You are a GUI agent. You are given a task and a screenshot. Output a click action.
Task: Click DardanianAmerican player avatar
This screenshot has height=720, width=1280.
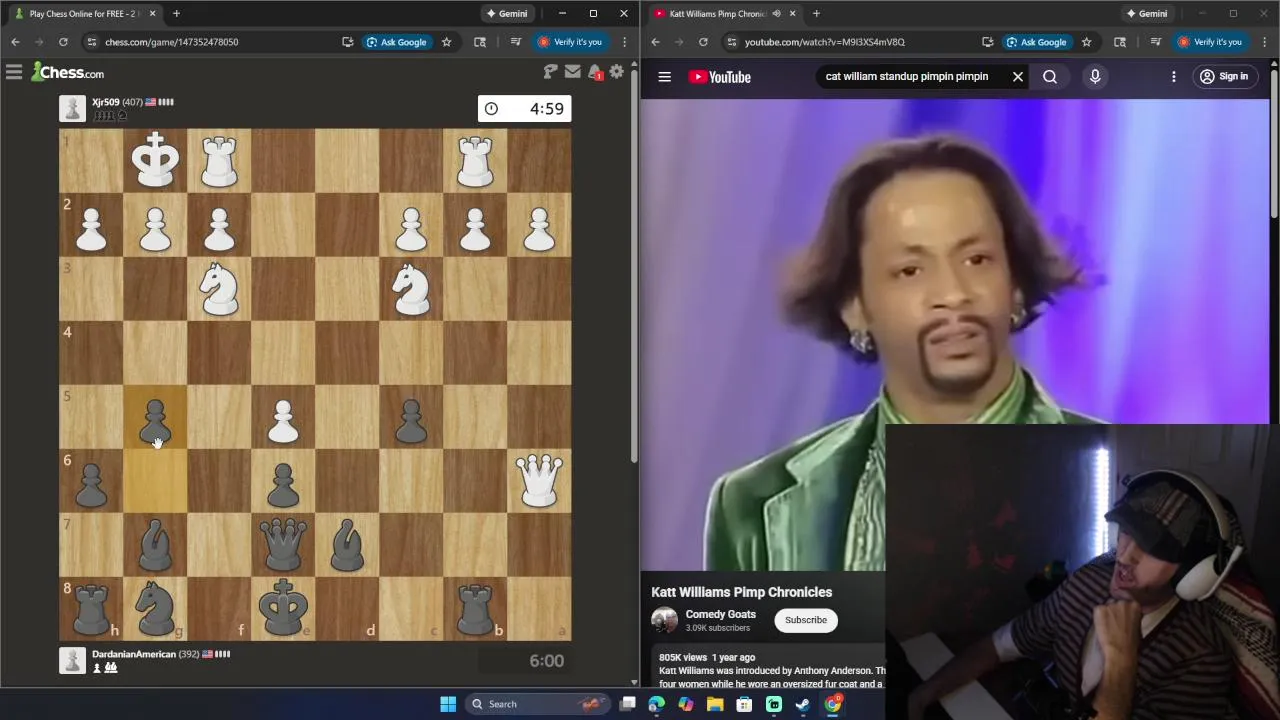pyautogui.click(x=72, y=660)
